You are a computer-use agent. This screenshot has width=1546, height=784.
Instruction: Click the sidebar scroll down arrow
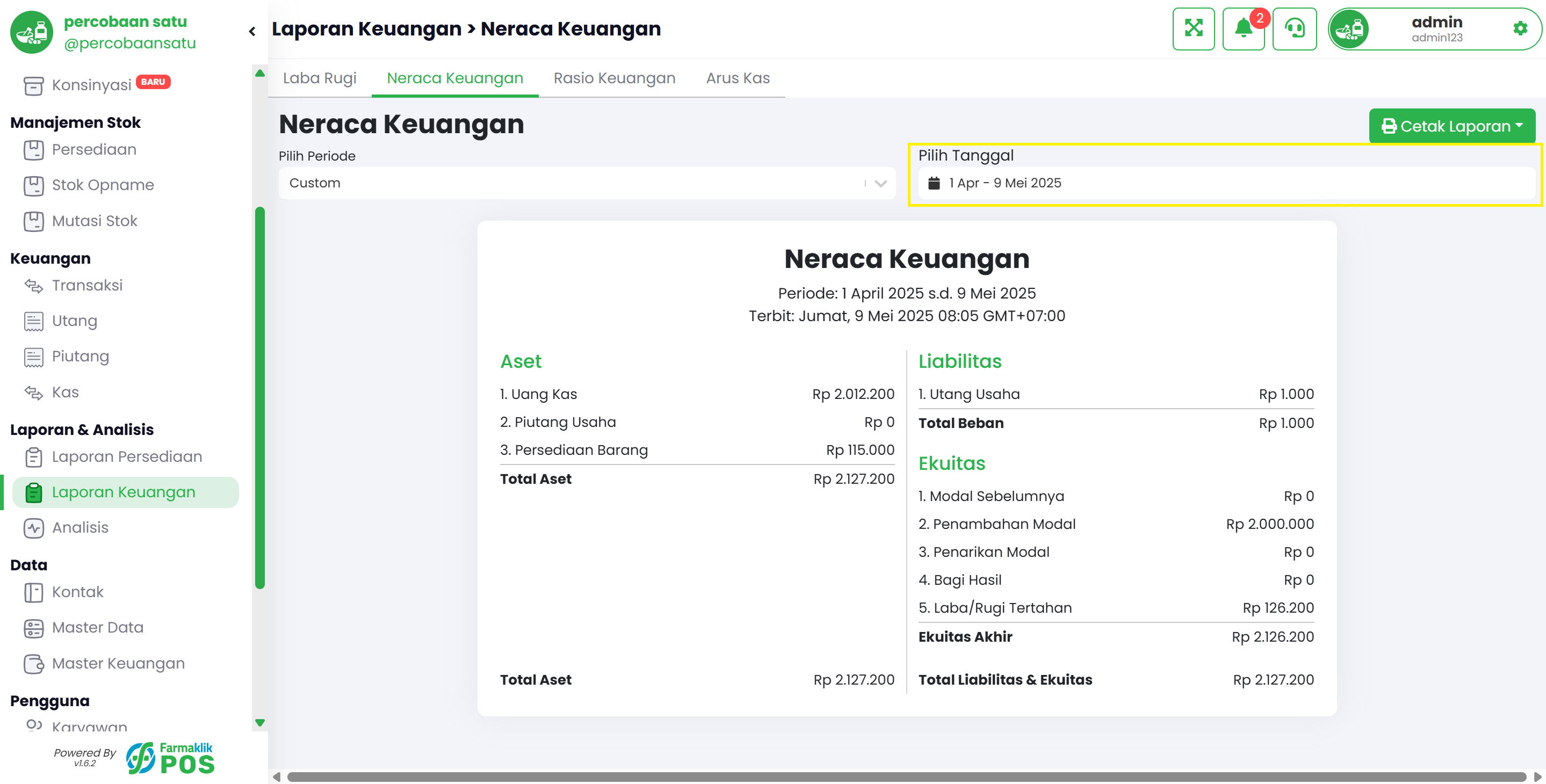pyautogui.click(x=260, y=723)
